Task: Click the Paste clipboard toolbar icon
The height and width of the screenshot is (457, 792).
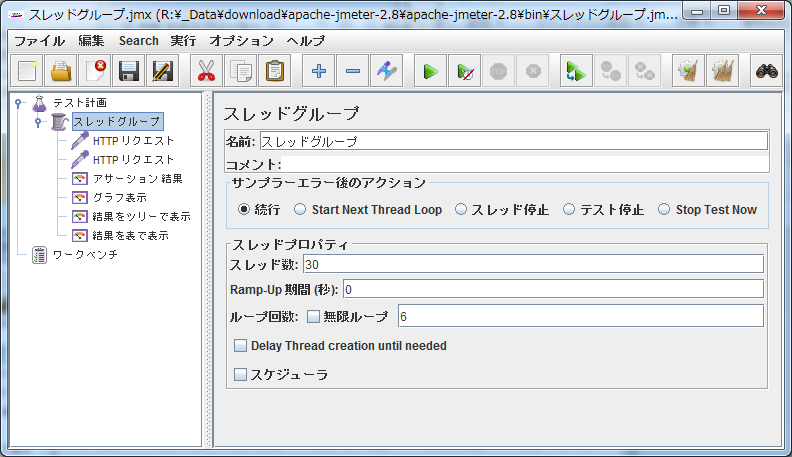Action: [275, 71]
